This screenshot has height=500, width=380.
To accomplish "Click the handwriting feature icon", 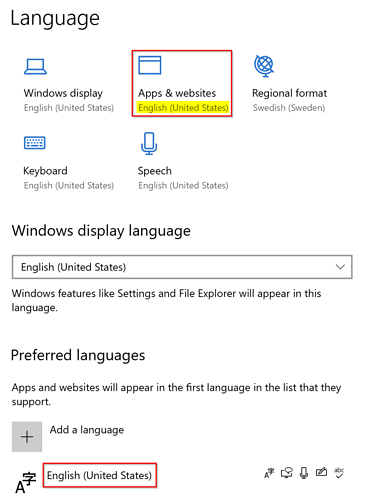I will point(321,472).
